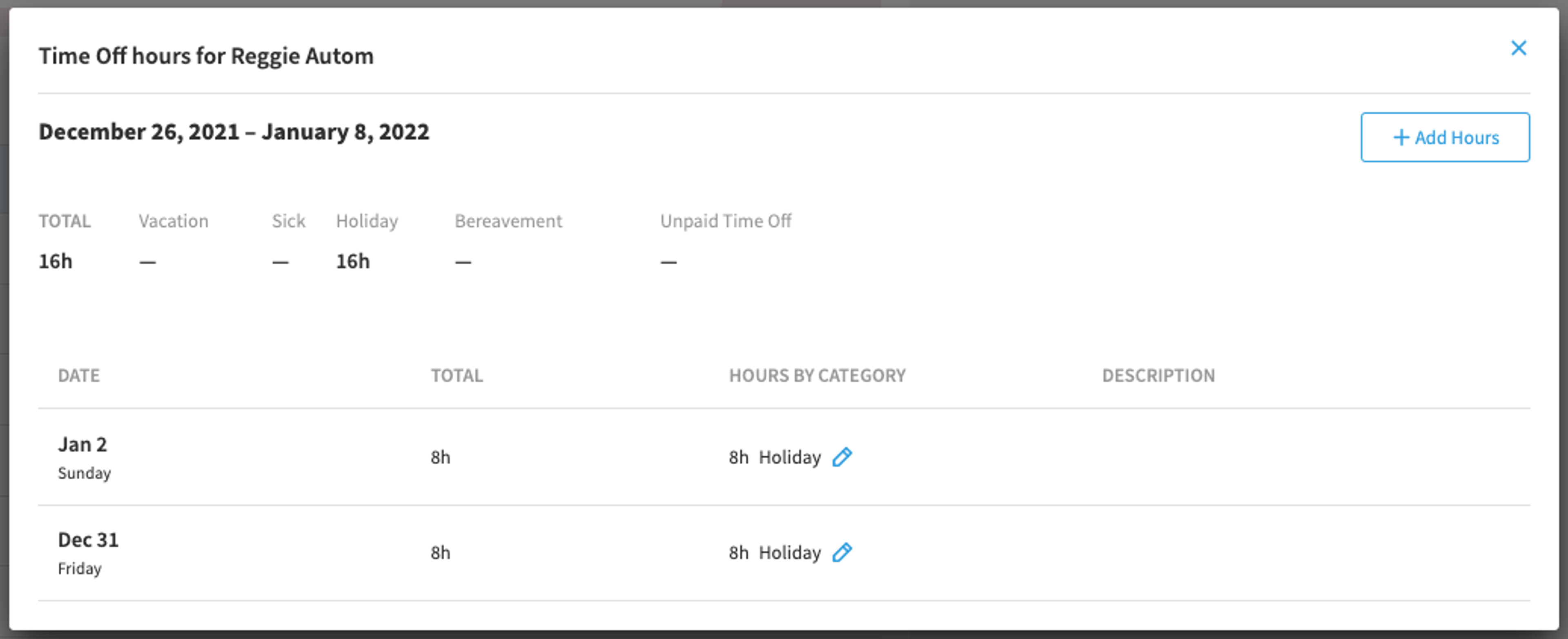This screenshot has height=639, width=1568.
Task: Click the DESCRIPTION column header
Action: click(x=1158, y=375)
